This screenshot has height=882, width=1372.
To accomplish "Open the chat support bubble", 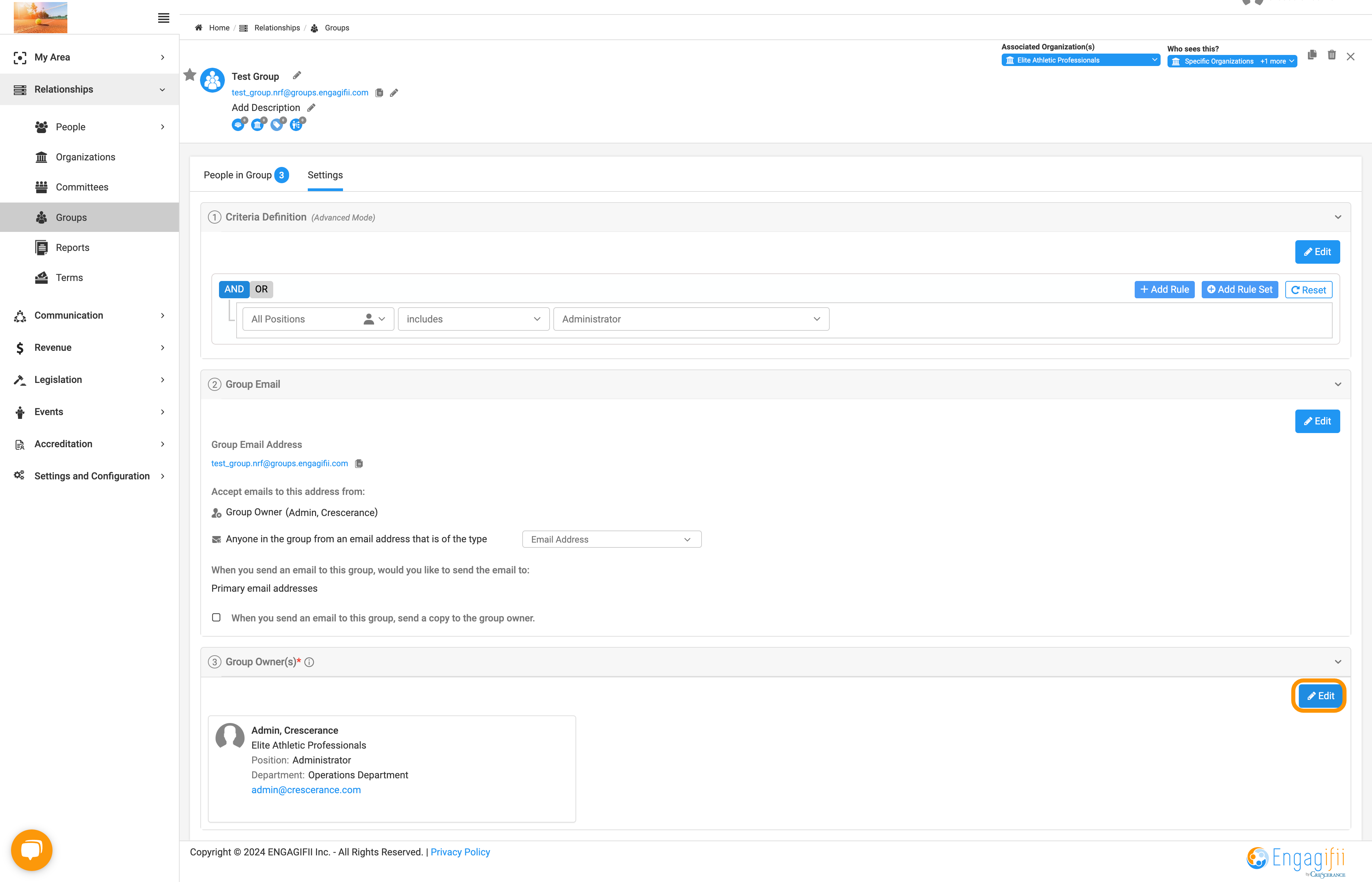I will 31,850.
